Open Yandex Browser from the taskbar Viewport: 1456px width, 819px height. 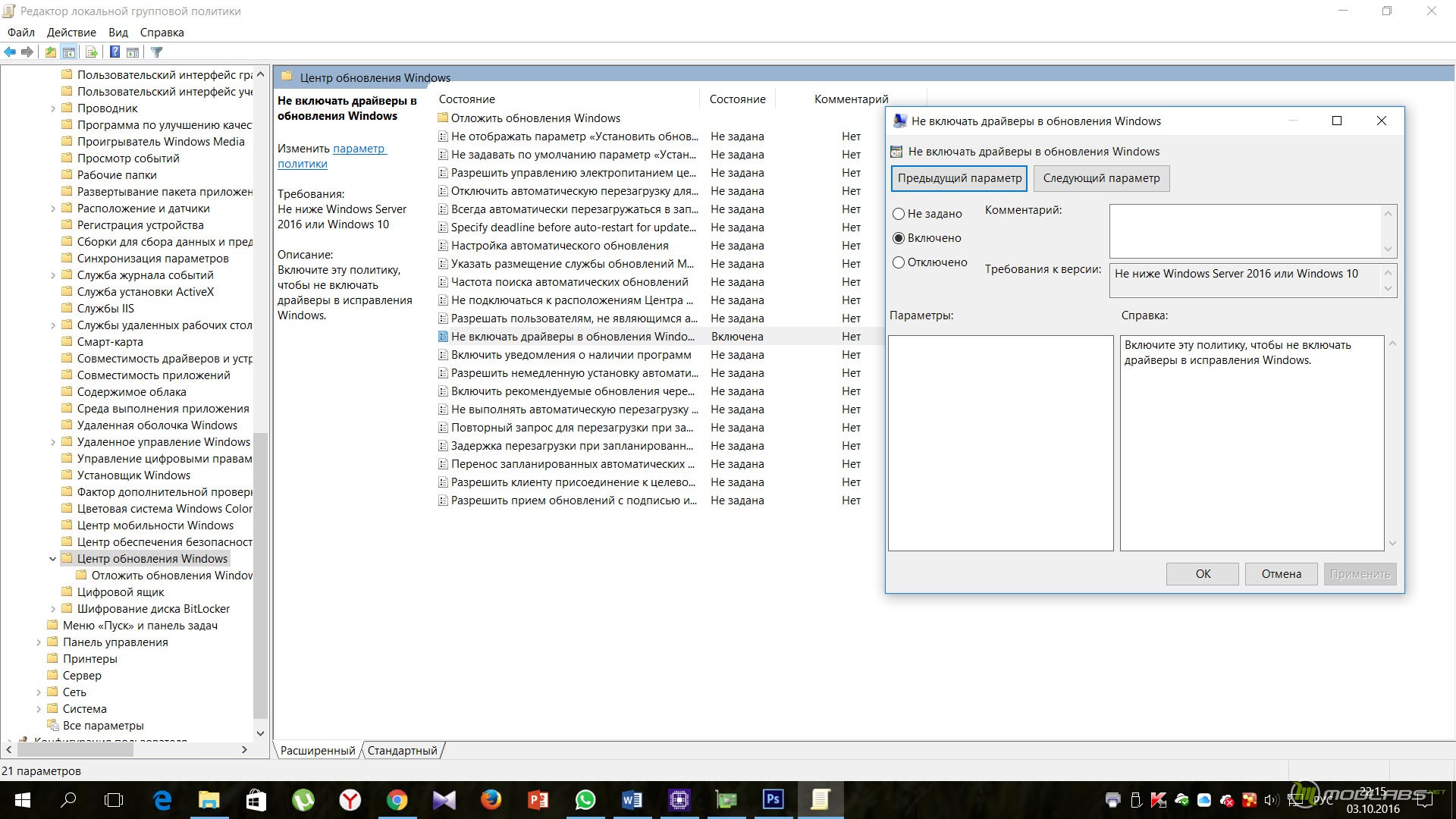point(350,800)
